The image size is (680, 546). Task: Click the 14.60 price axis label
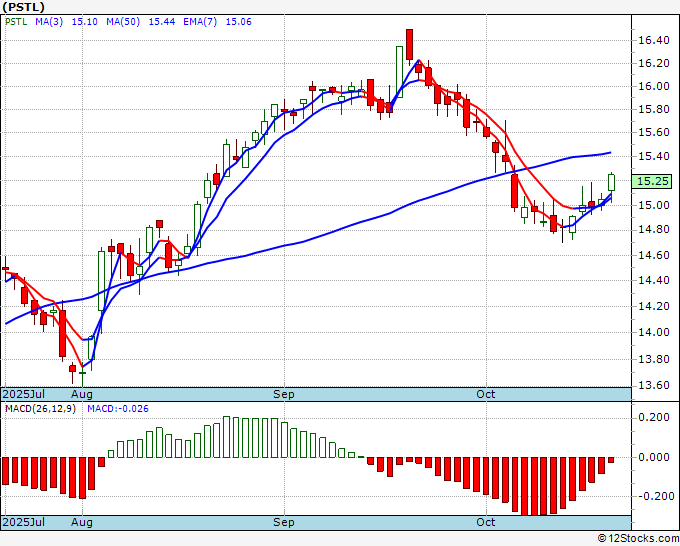[x=654, y=255]
